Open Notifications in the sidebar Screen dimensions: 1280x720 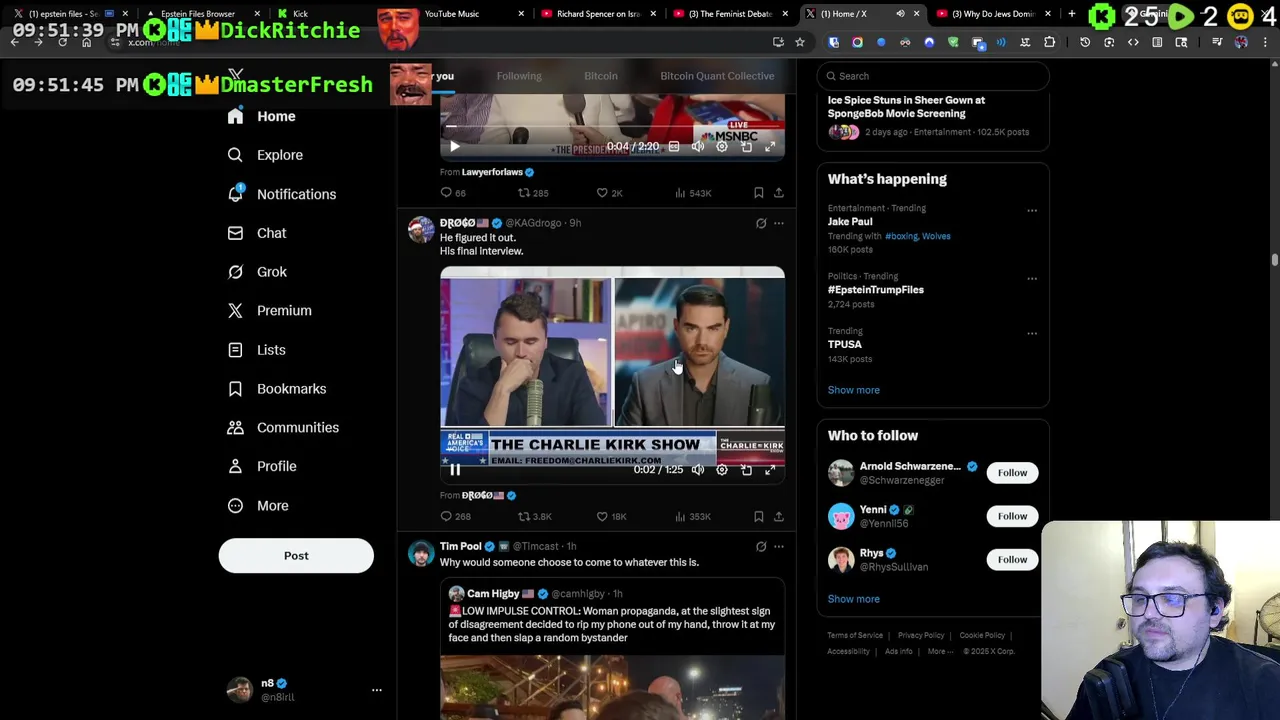[x=282, y=194]
